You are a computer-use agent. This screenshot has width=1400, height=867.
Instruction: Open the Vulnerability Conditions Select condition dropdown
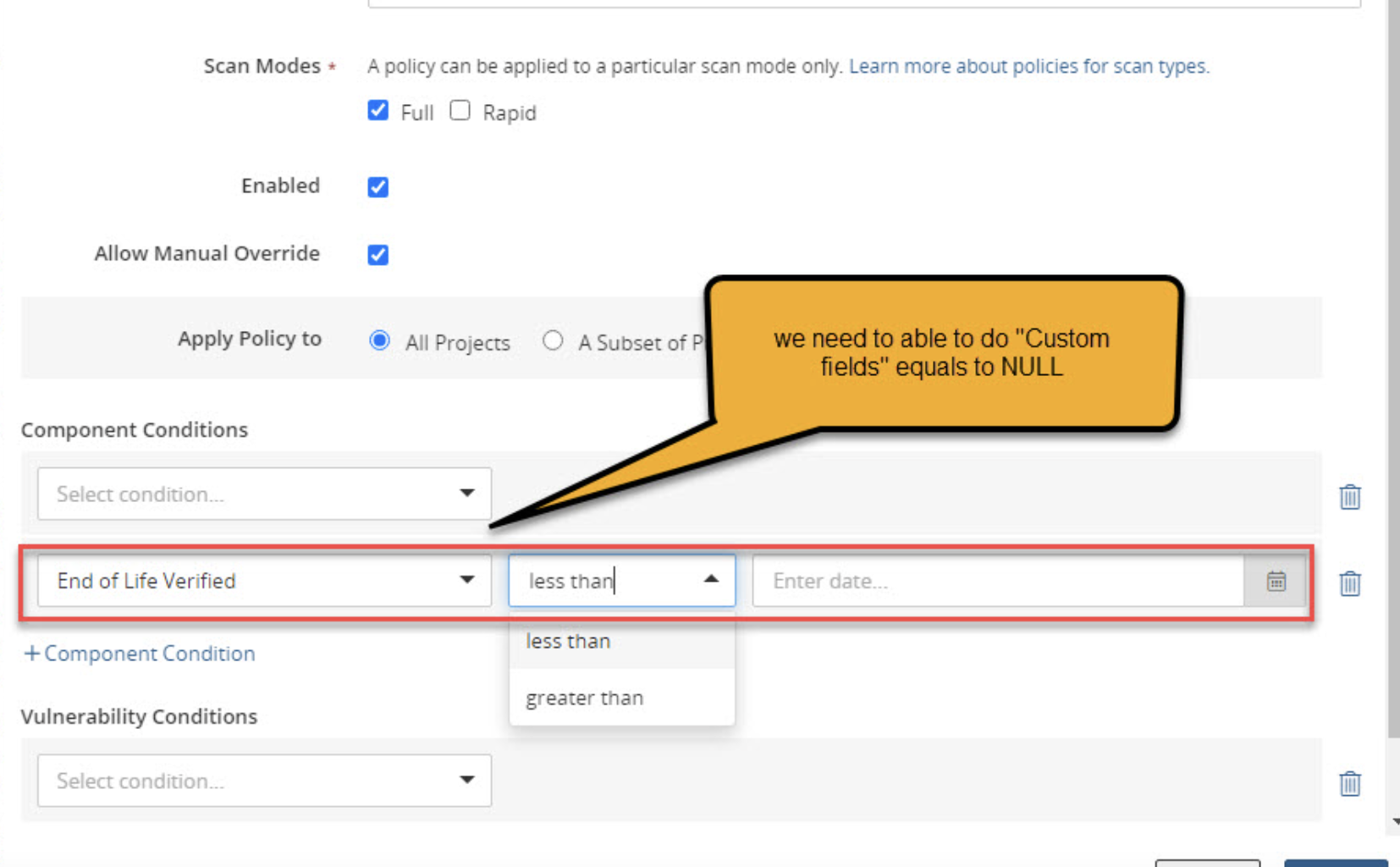[x=264, y=781]
